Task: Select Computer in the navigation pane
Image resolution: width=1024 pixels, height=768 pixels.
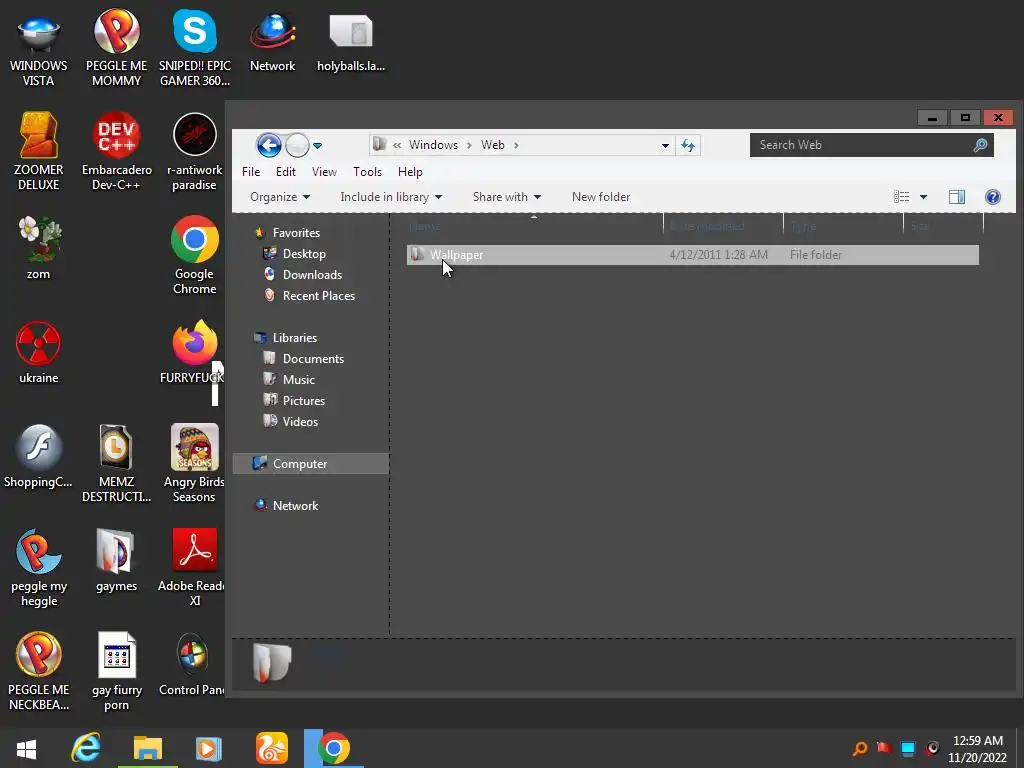Action: (x=311, y=464)
